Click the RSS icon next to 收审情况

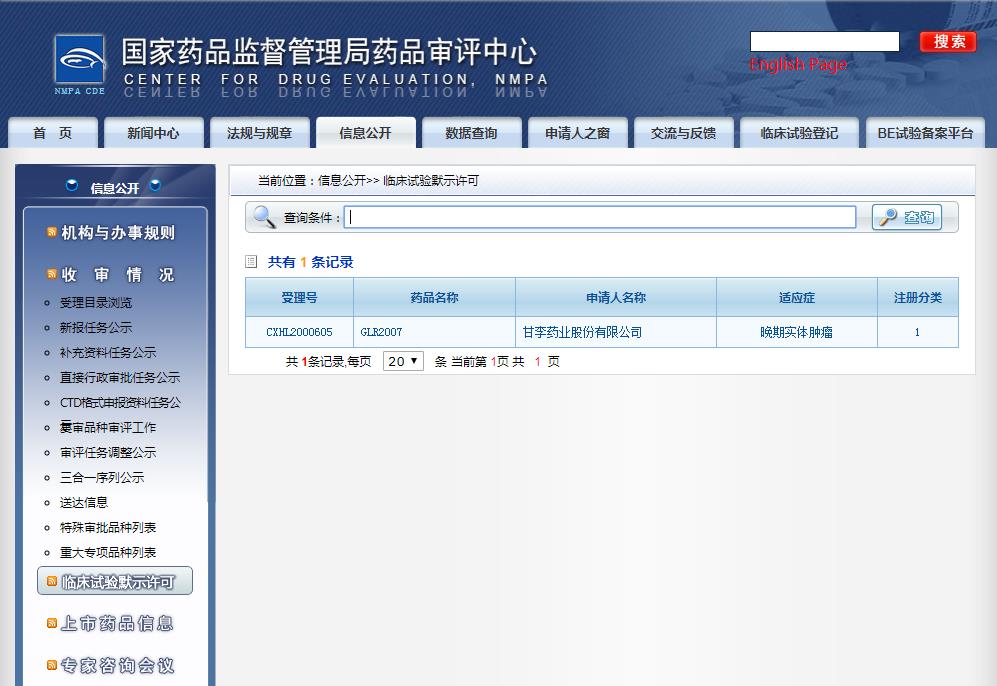[51, 275]
